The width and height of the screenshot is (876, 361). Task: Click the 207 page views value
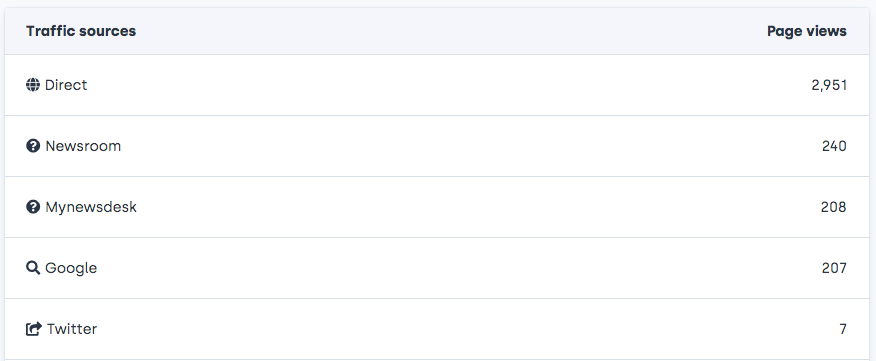pyautogui.click(x=834, y=268)
